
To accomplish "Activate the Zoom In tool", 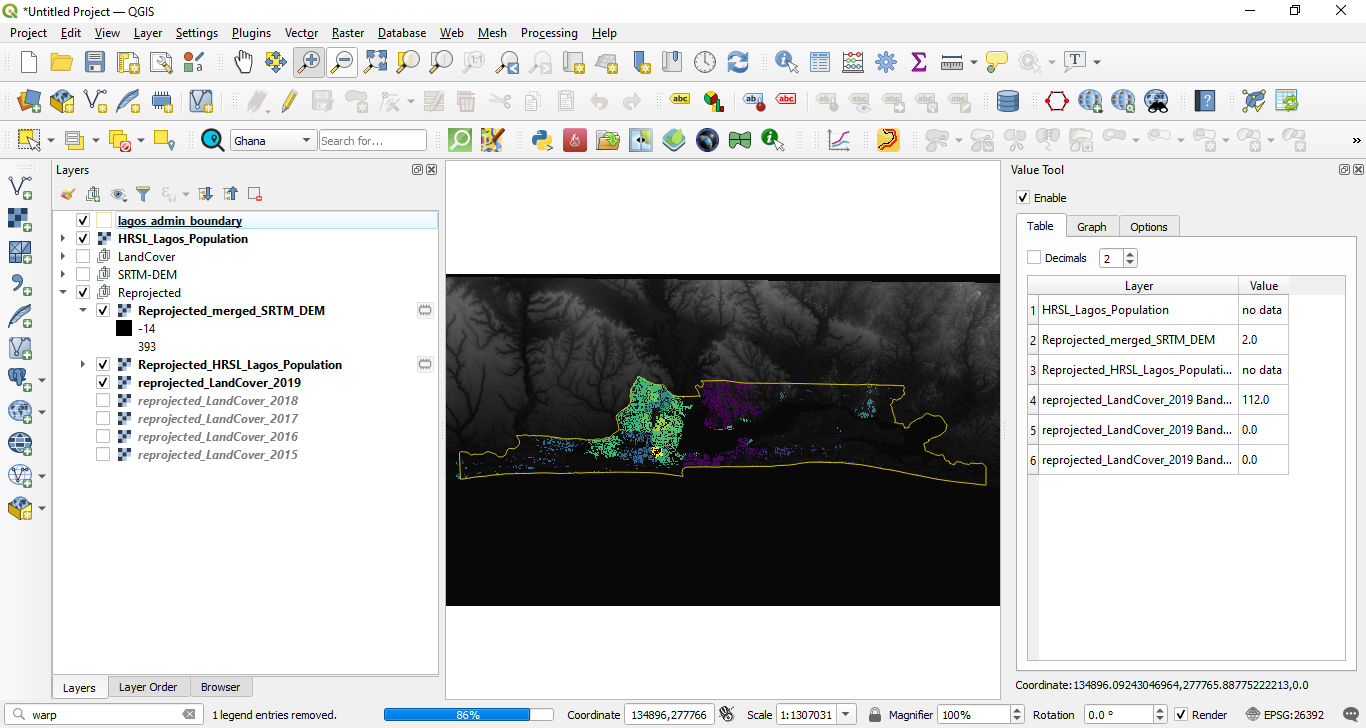I will (x=309, y=62).
